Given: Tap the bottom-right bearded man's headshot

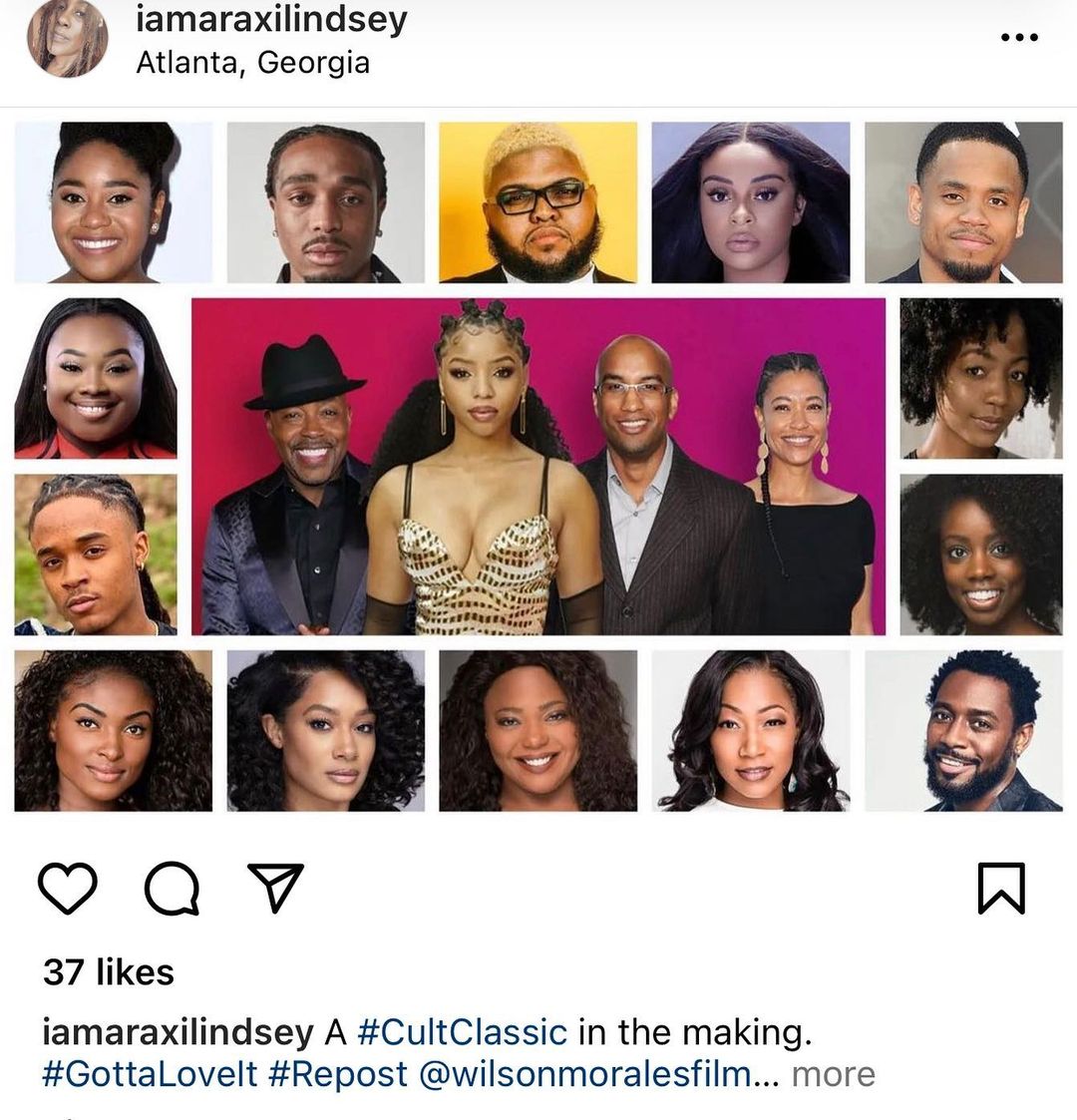Looking at the screenshot, I should click(x=963, y=731).
